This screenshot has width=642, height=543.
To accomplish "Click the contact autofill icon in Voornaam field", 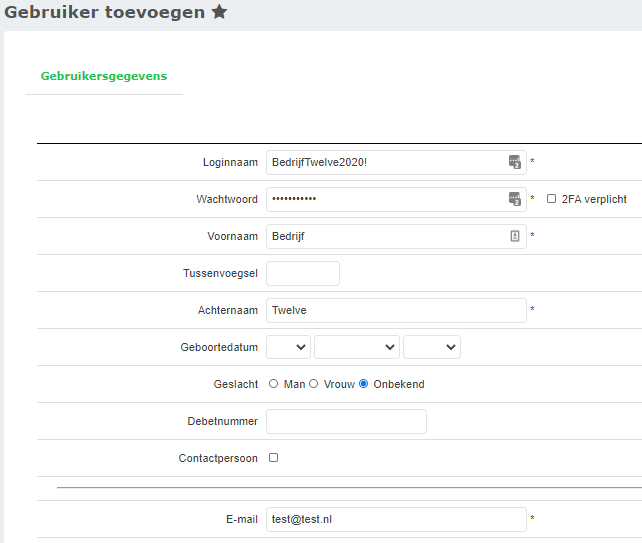I will pos(514,236).
